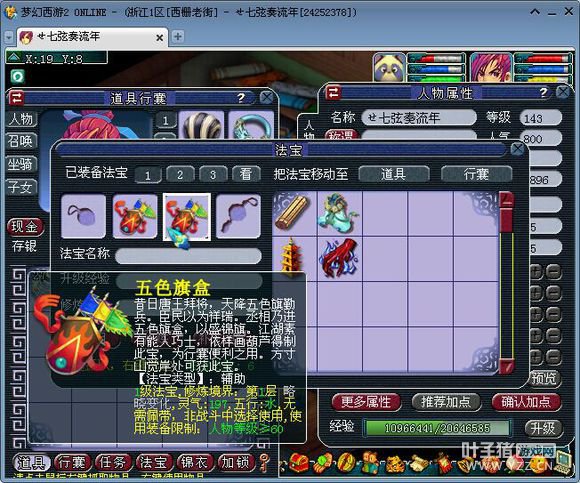Toggle 加锁 lock at the bottom
Viewport: 580px width, 483px height.
pyautogui.click(x=236, y=462)
